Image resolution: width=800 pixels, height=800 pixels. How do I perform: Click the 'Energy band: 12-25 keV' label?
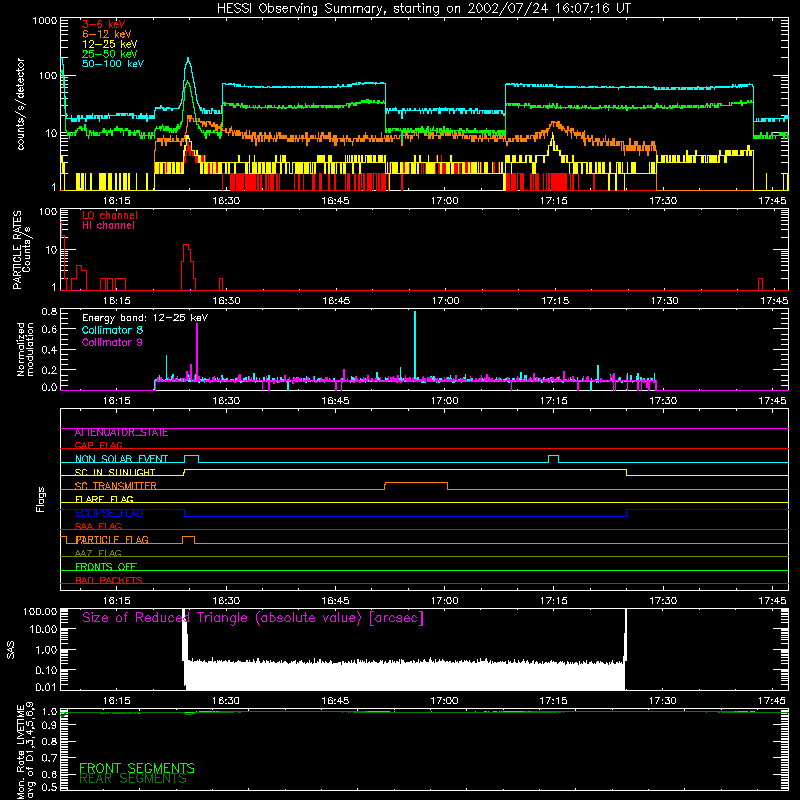click(145, 318)
